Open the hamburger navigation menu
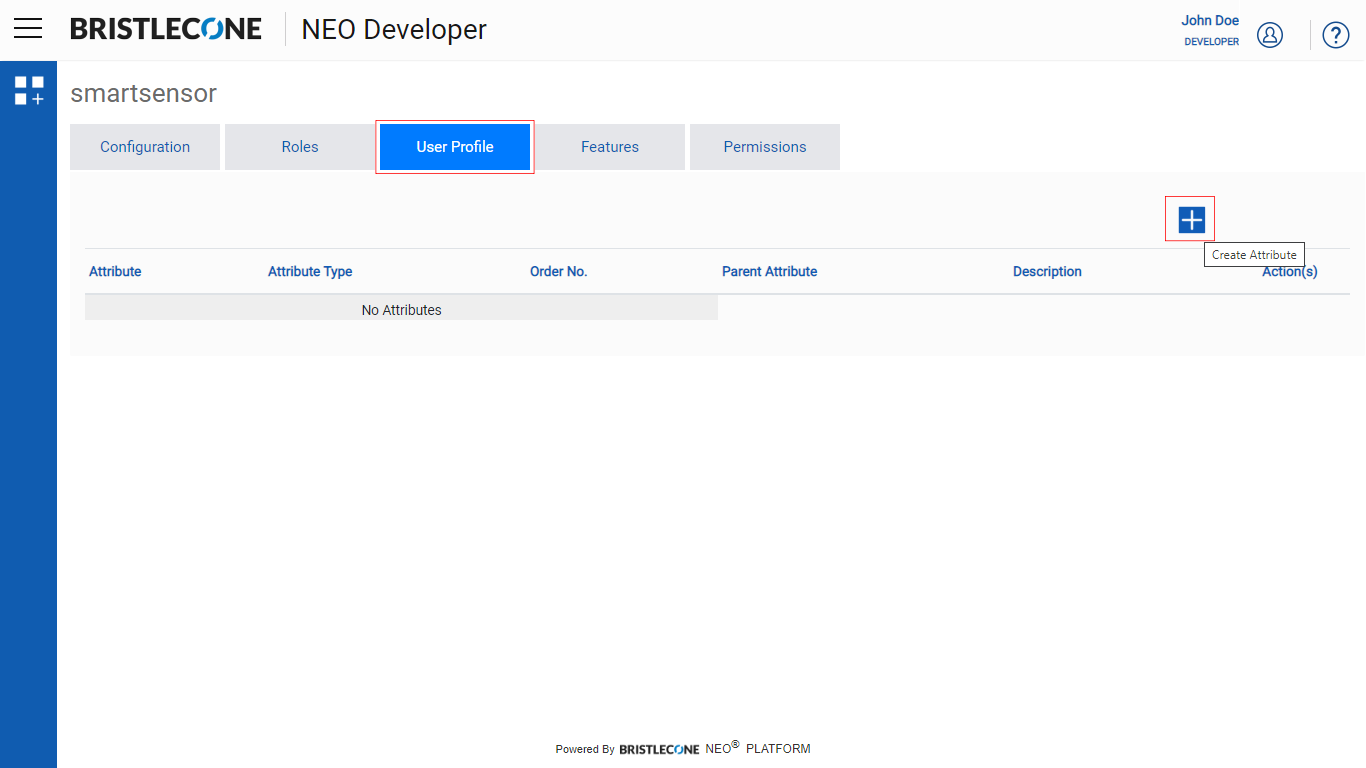Image resolution: width=1366 pixels, height=768 pixels. [28, 29]
